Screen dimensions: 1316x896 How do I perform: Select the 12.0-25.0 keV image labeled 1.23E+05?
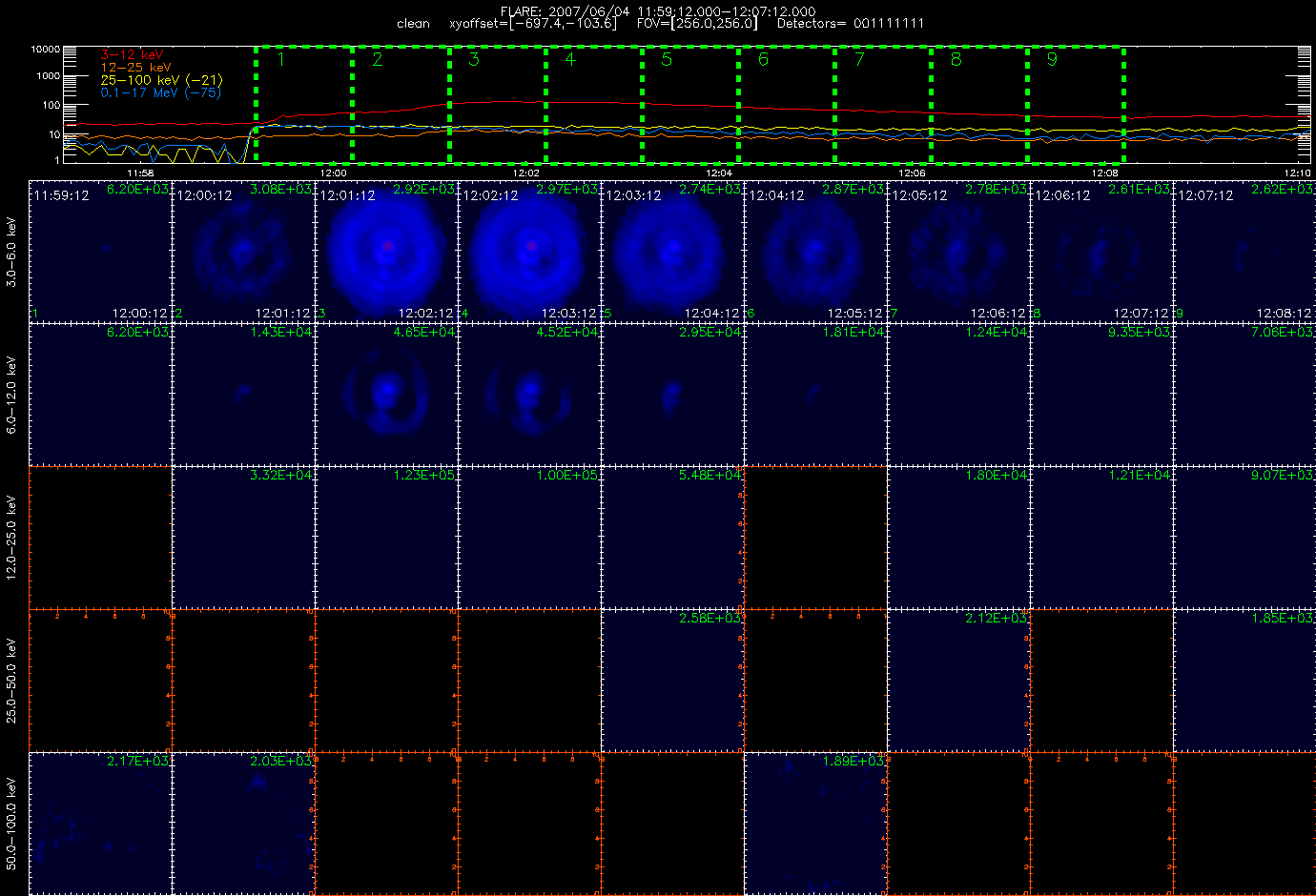pos(387,537)
